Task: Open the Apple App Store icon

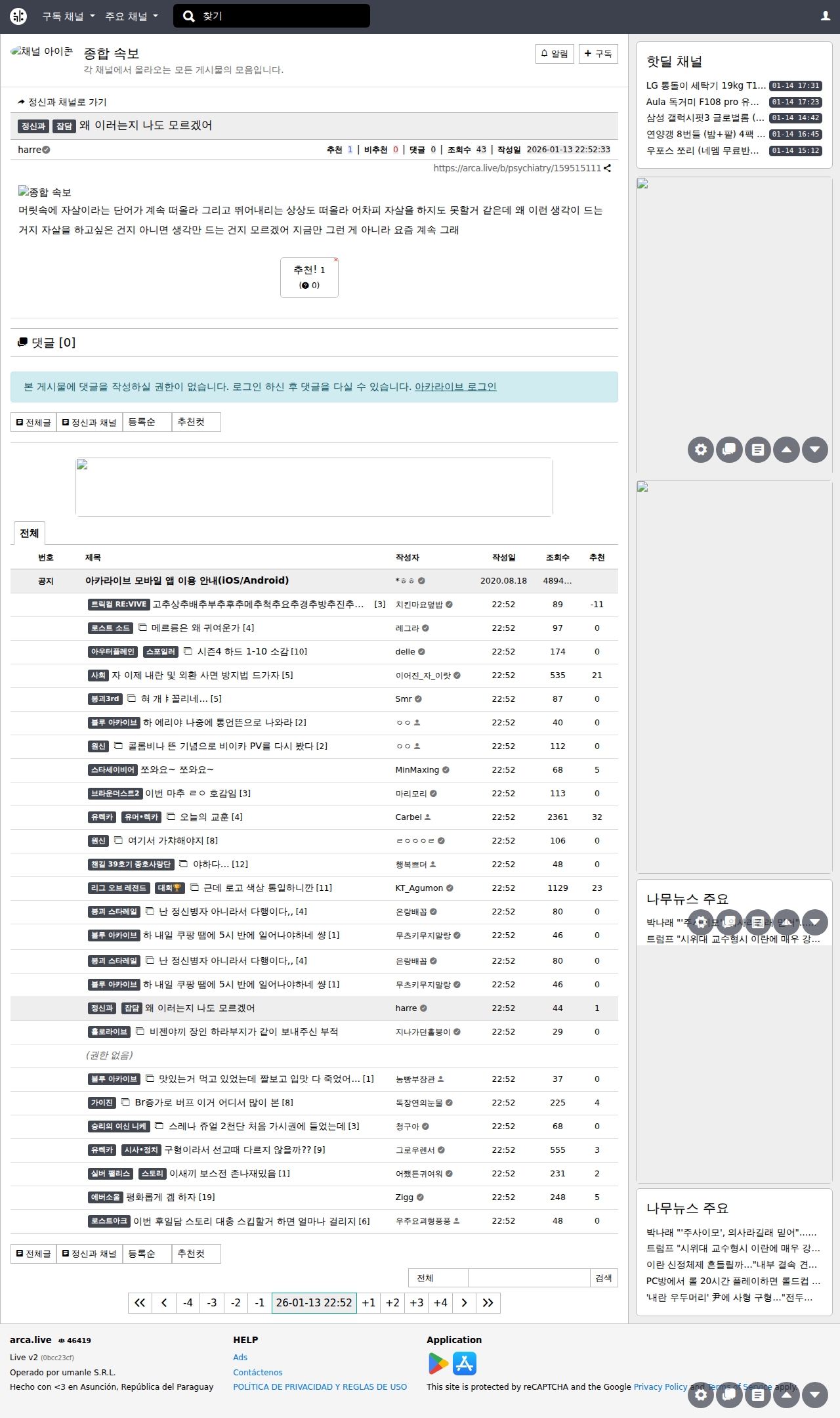Action: point(465,1364)
